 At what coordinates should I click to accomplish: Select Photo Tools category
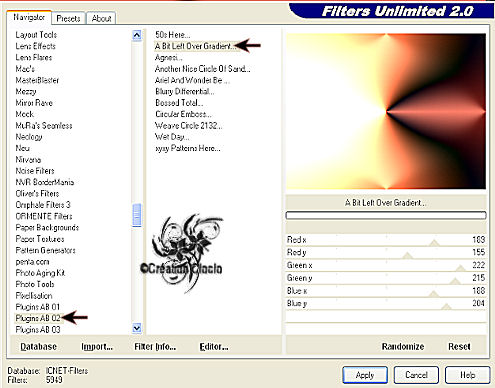35,284
